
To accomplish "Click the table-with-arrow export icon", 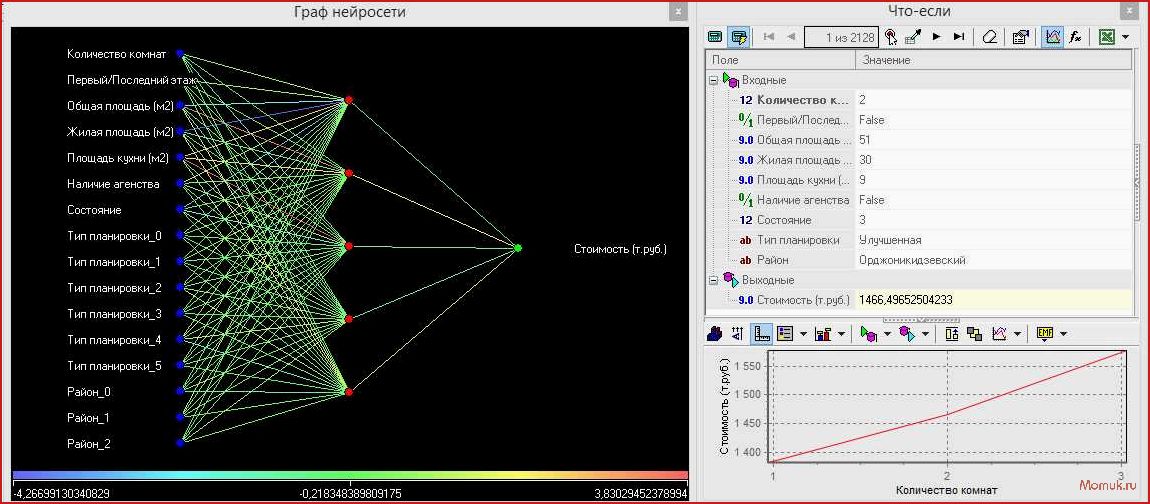I will [x=913, y=37].
